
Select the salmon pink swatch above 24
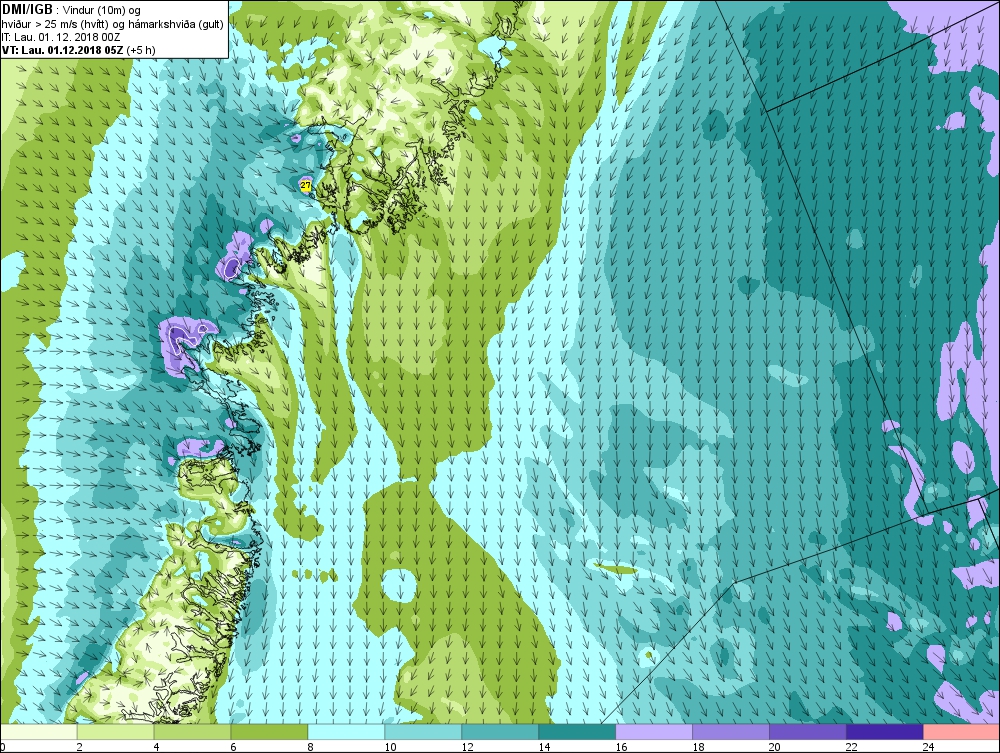pyautogui.click(x=962, y=732)
